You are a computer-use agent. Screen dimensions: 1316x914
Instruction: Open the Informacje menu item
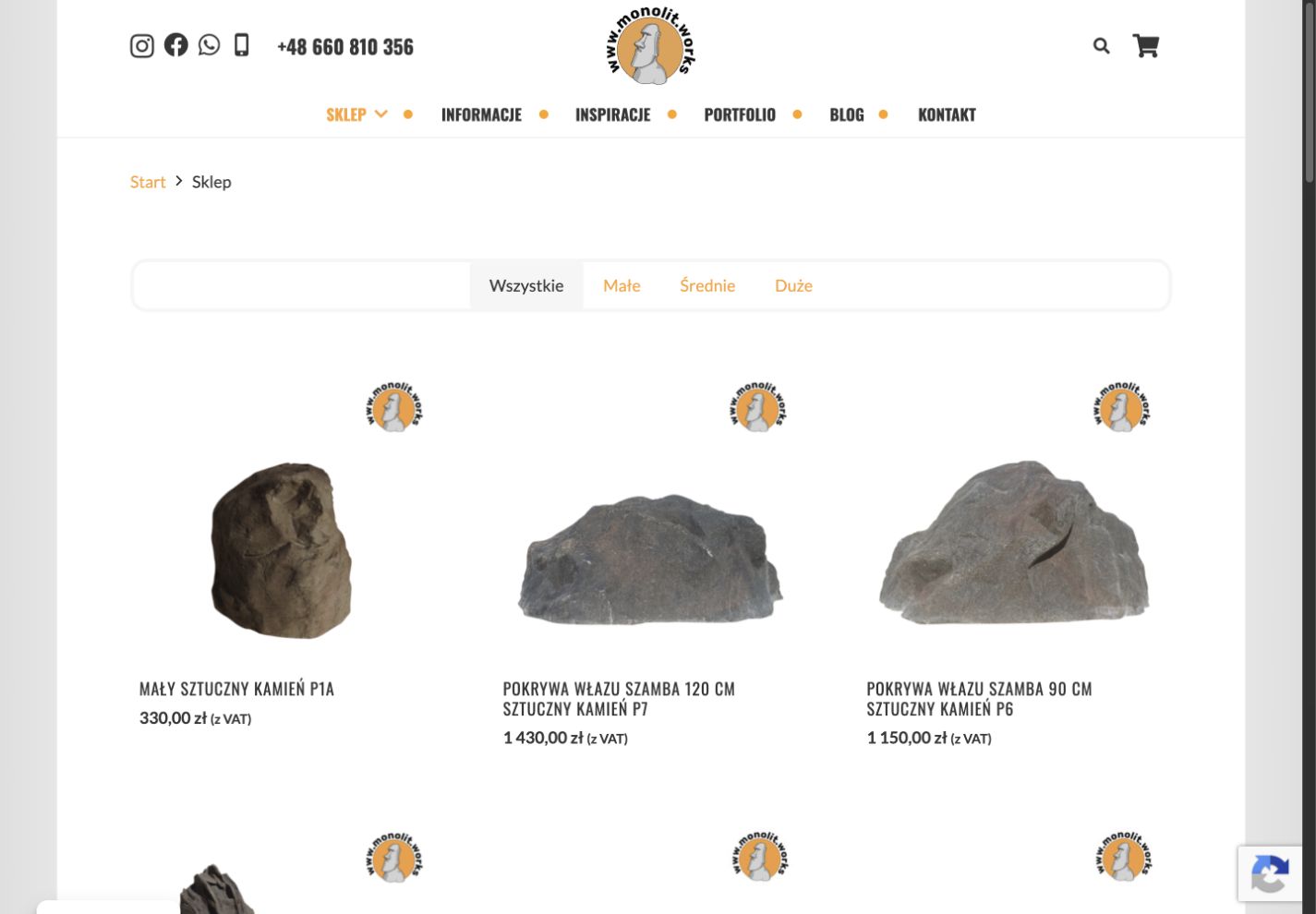481,114
